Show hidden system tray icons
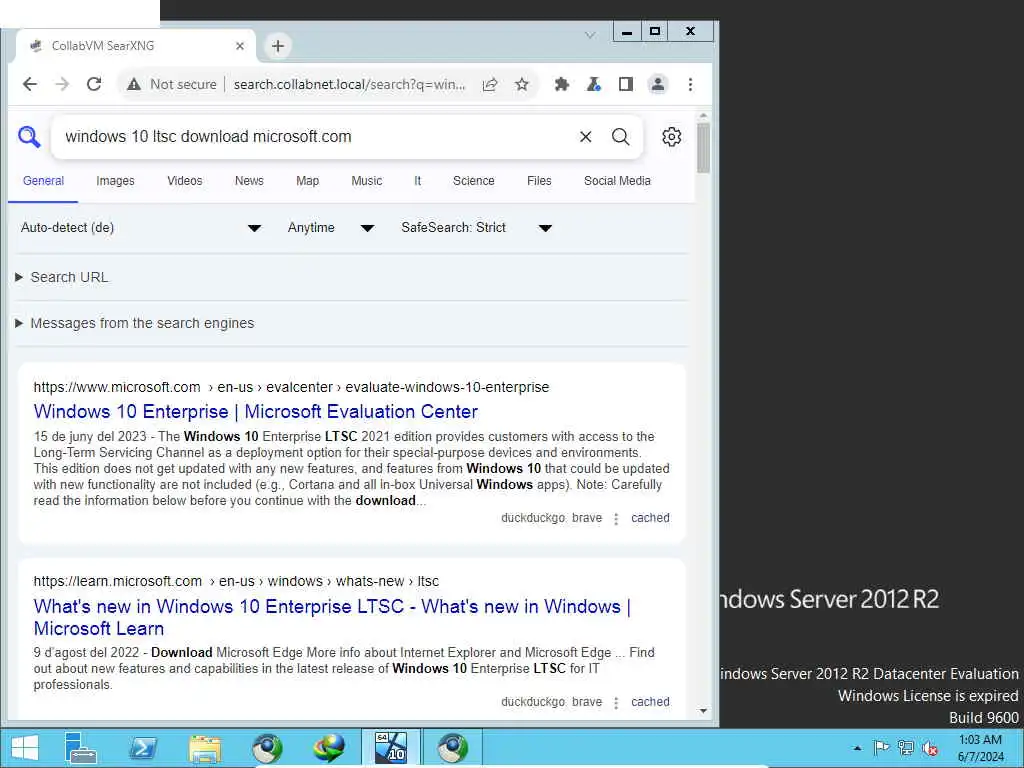 point(857,748)
